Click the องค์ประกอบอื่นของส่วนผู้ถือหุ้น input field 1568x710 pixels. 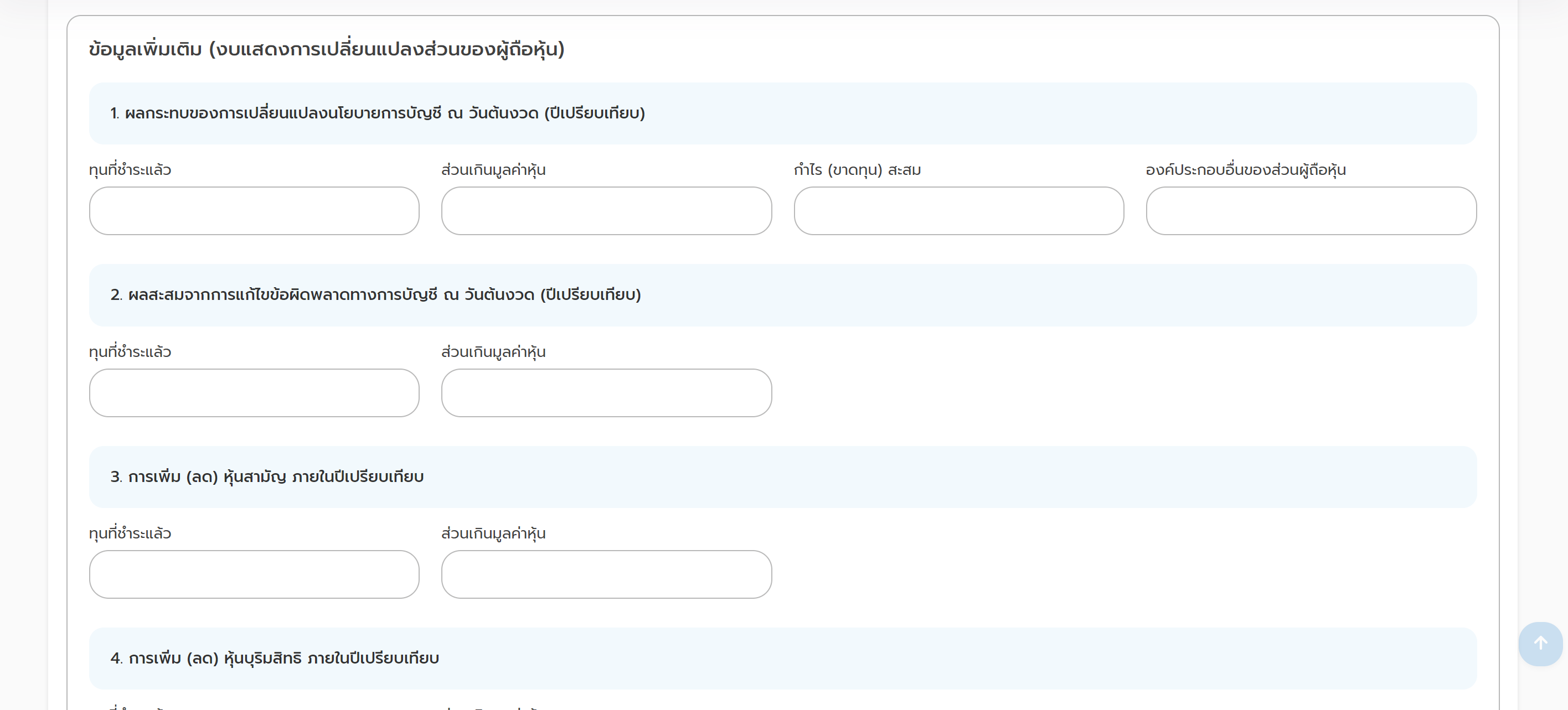coord(1311,210)
